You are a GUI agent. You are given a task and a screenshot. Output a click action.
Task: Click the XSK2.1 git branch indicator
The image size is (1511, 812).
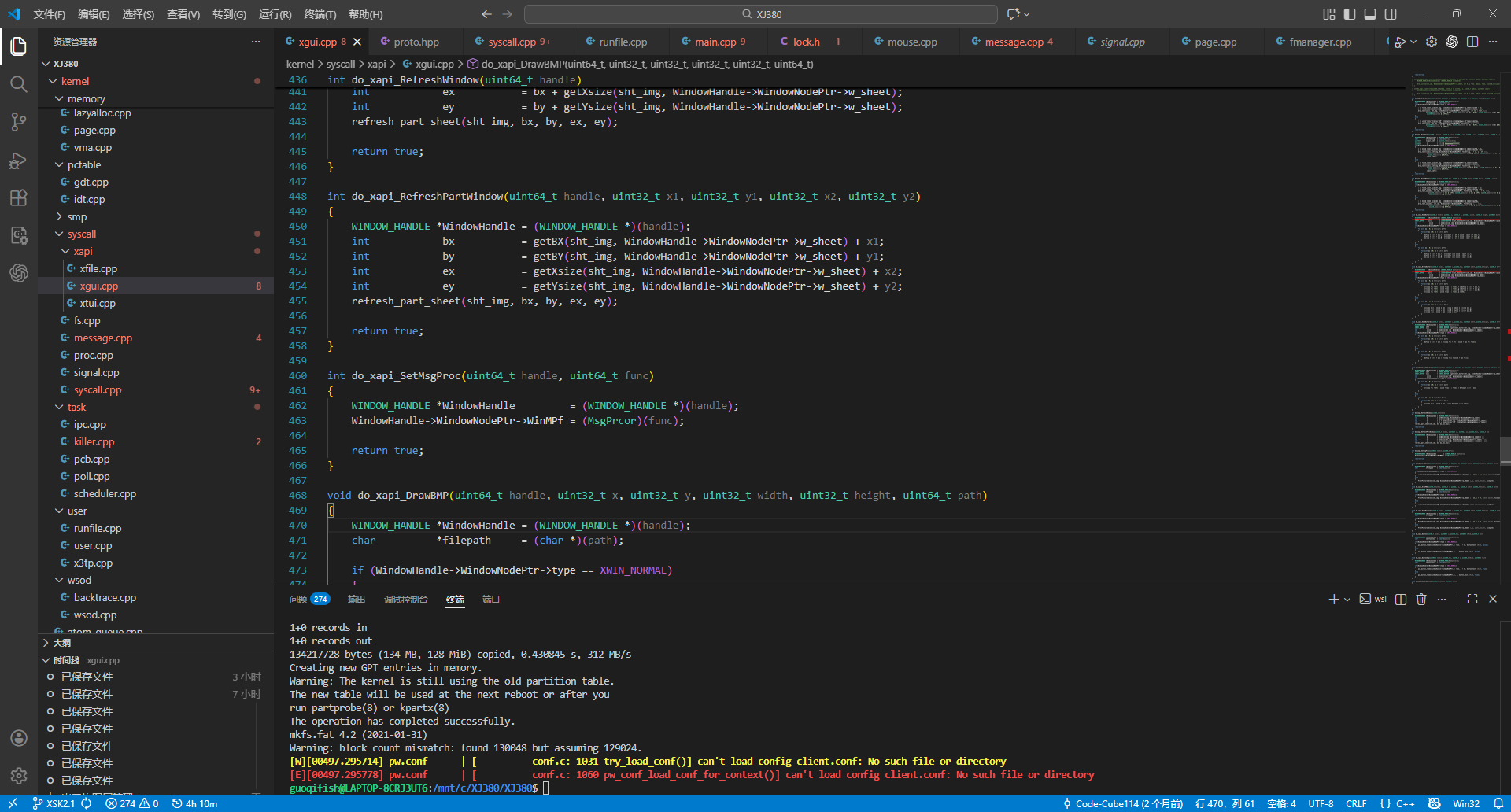[x=54, y=803]
